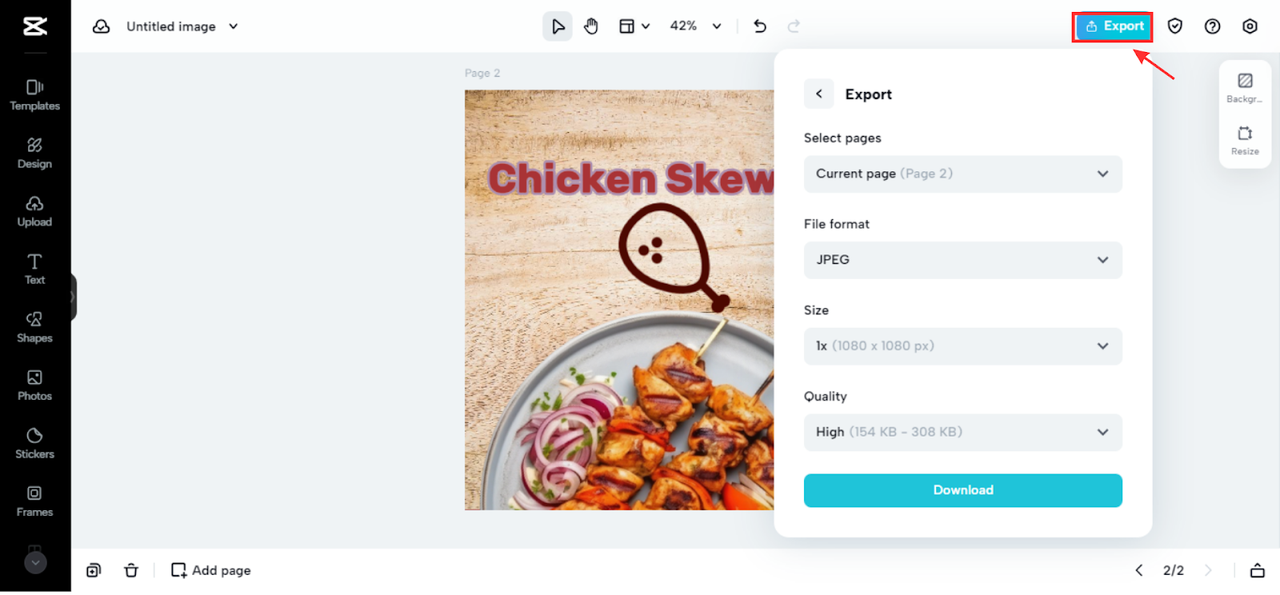The image size is (1280, 595).
Task: Open the Background tool
Action: tap(1245, 88)
